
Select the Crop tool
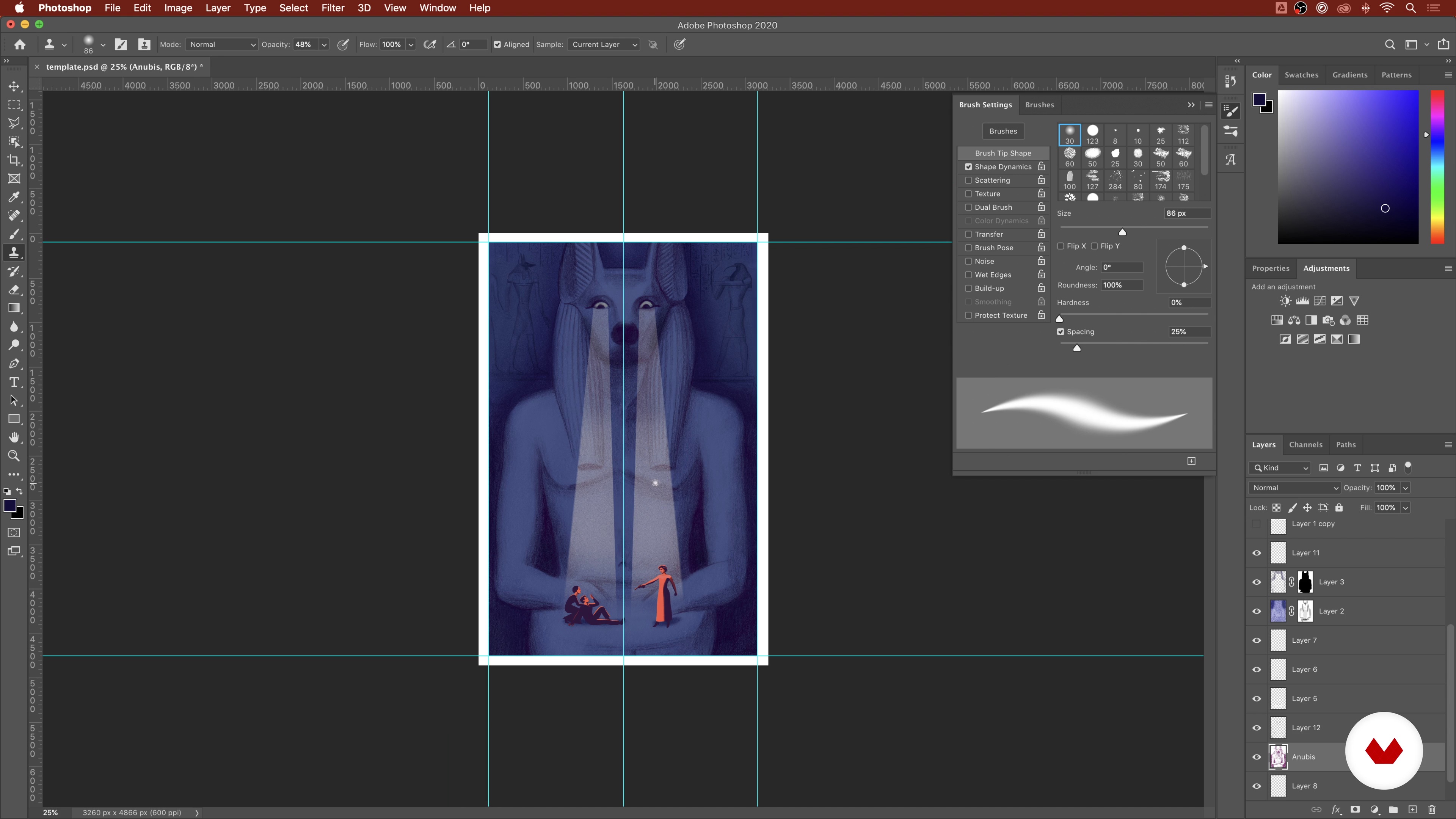point(14,160)
